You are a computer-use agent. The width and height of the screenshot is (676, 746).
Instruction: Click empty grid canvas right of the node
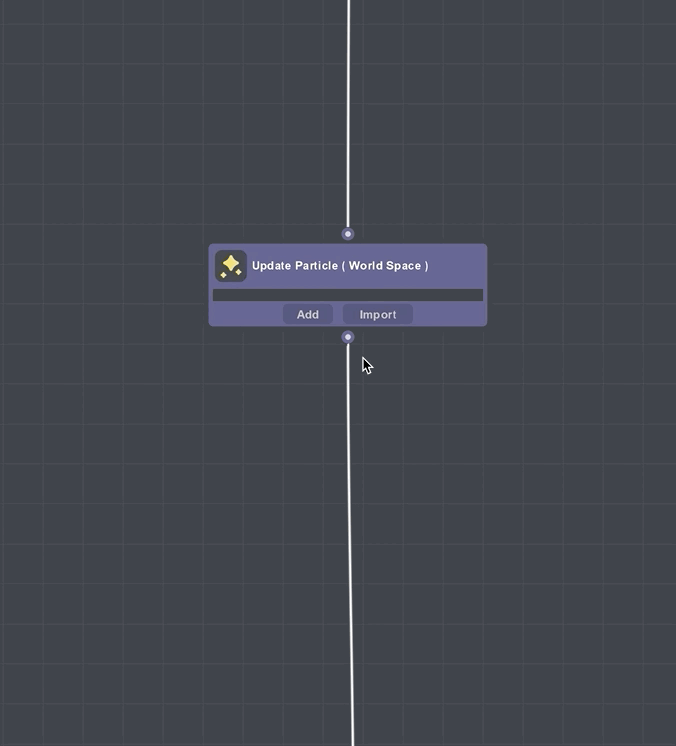[x=580, y=285]
